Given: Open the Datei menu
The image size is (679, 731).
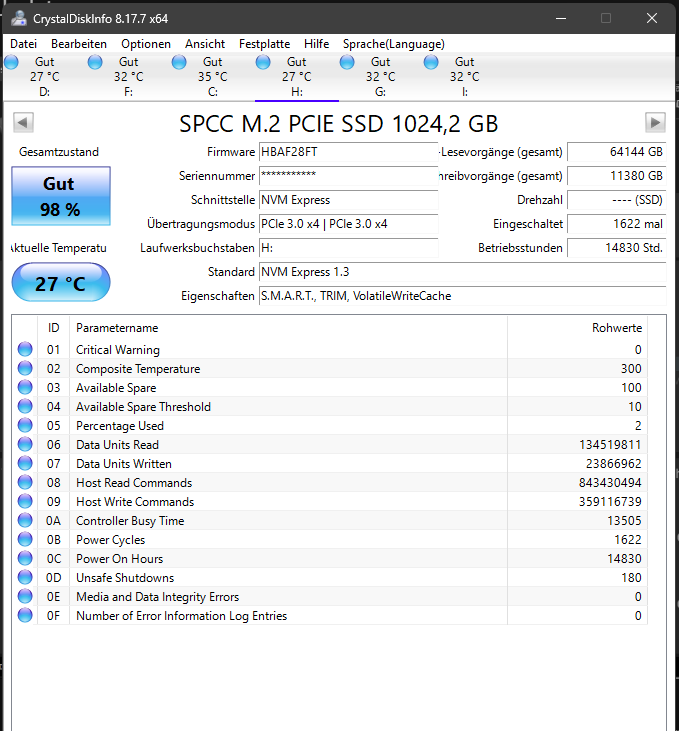Looking at the screenshot, I should click(x=23, y=44).
